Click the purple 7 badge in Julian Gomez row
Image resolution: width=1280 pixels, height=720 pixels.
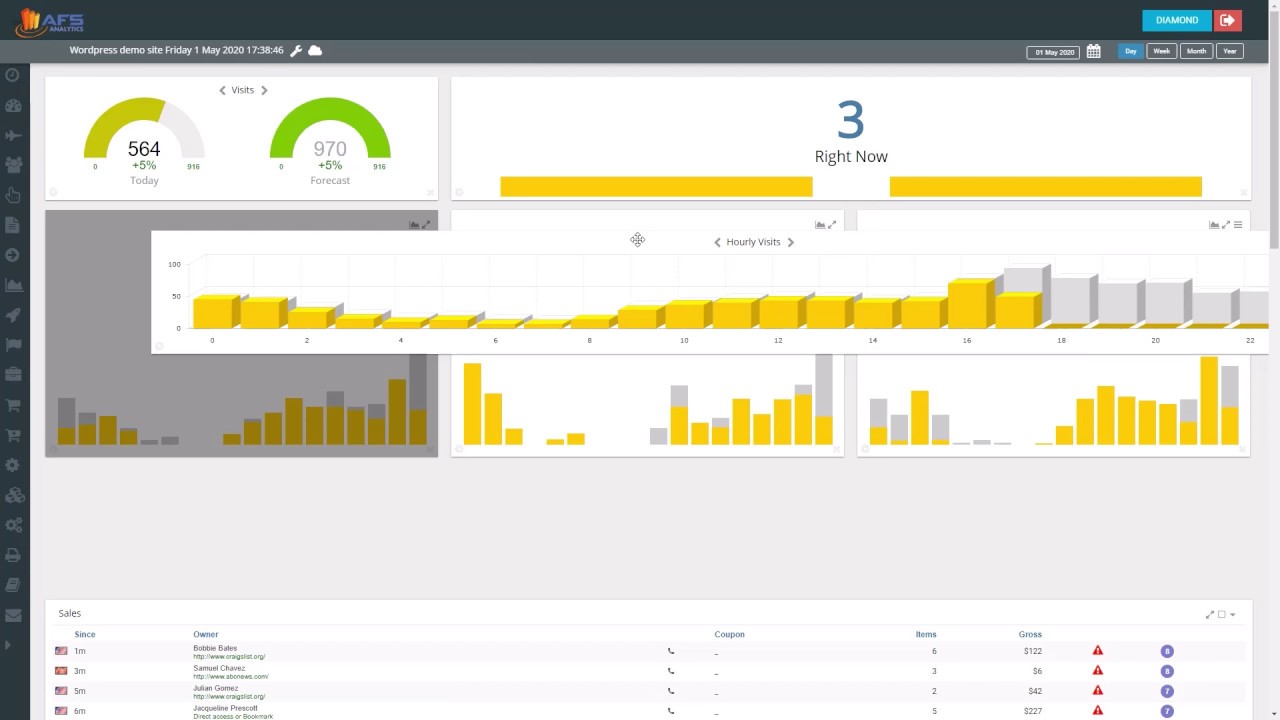click(1167, 691)
